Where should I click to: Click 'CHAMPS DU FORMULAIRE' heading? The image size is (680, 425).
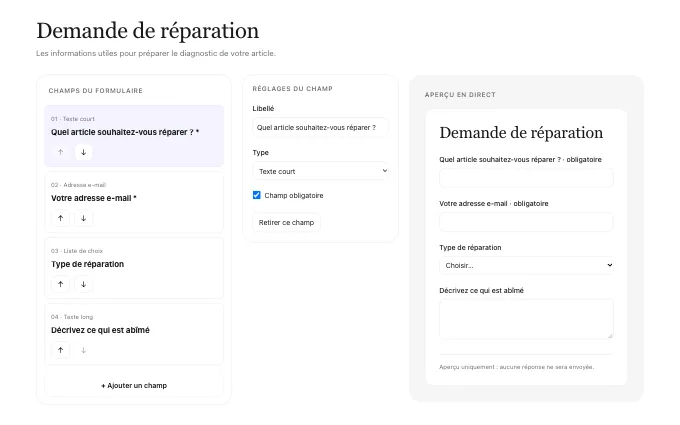[x=95, y=91]
